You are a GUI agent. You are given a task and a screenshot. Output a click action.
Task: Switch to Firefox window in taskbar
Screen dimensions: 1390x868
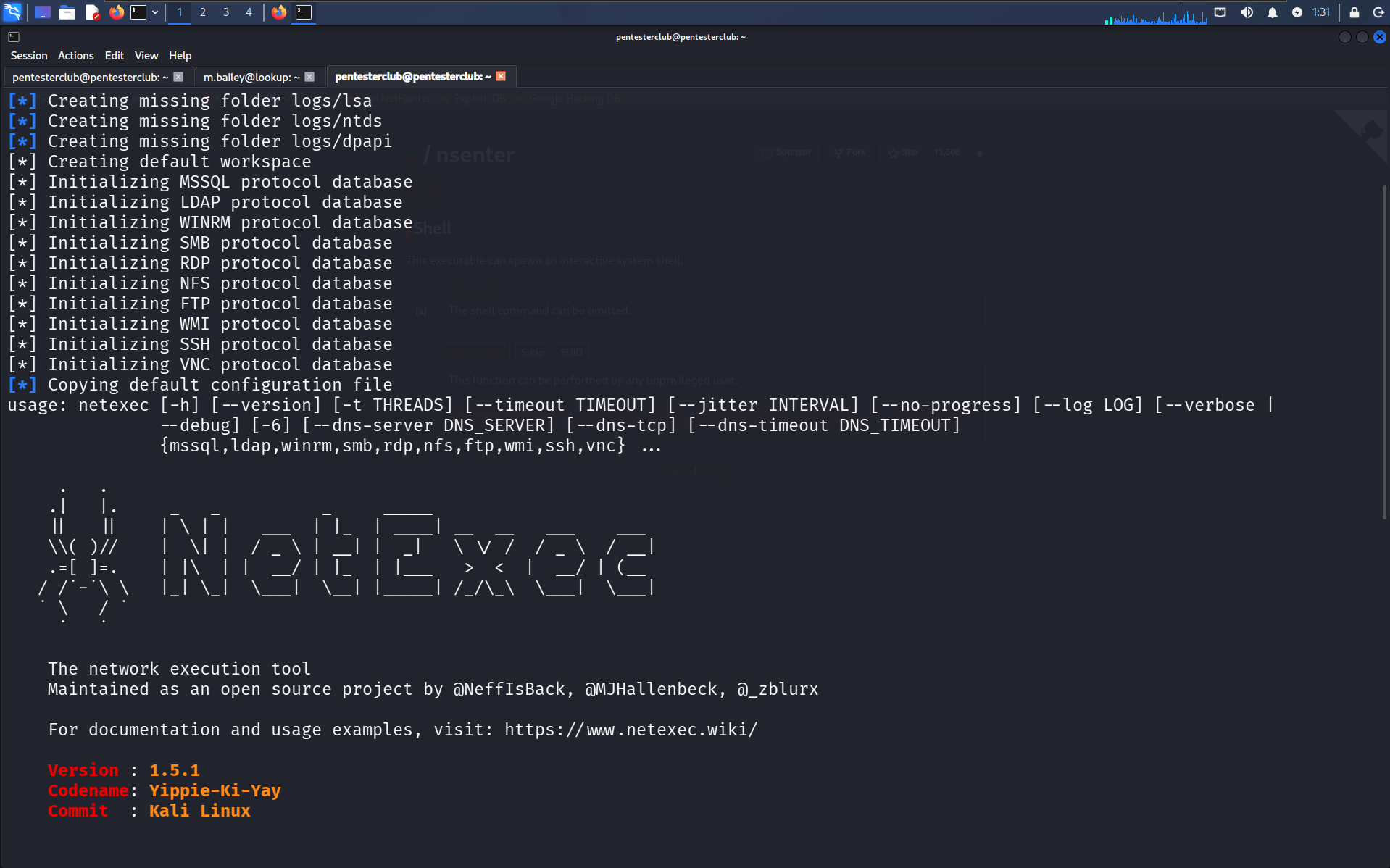click(279, 12)
